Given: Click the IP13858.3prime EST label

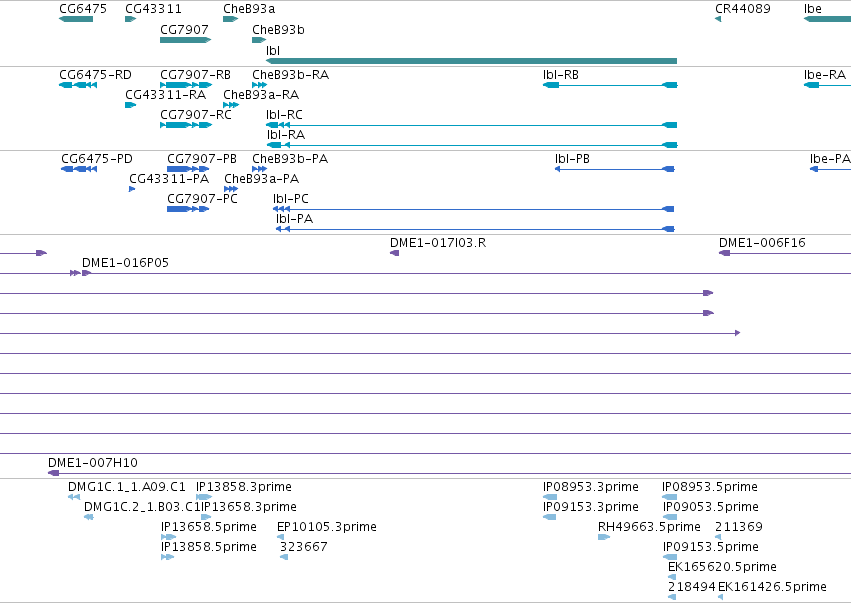Looking at the screenshot, I should [244, 487].
